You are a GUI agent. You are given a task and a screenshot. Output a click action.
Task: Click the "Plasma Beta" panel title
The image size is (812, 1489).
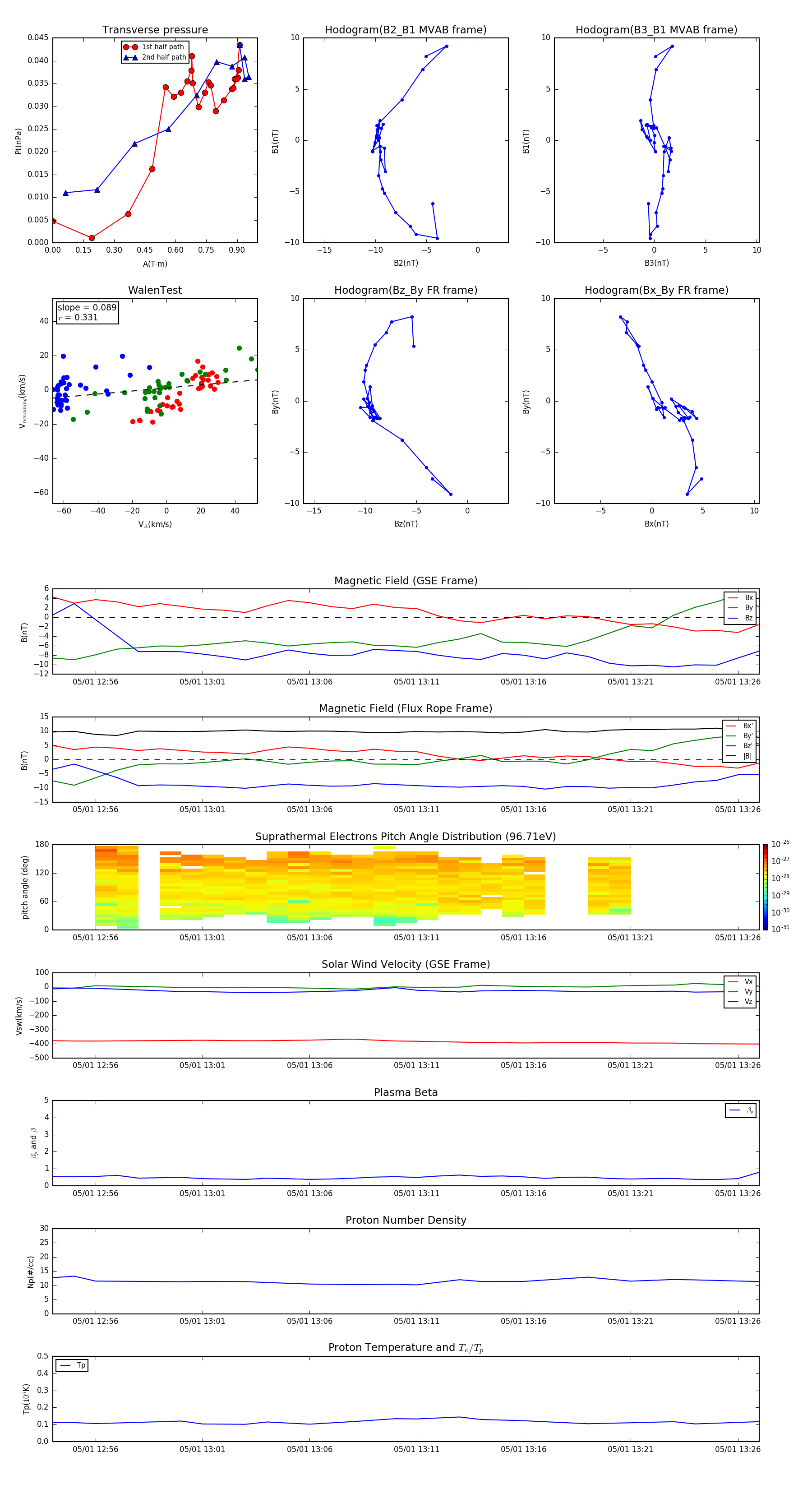(x=406, y=1092)
